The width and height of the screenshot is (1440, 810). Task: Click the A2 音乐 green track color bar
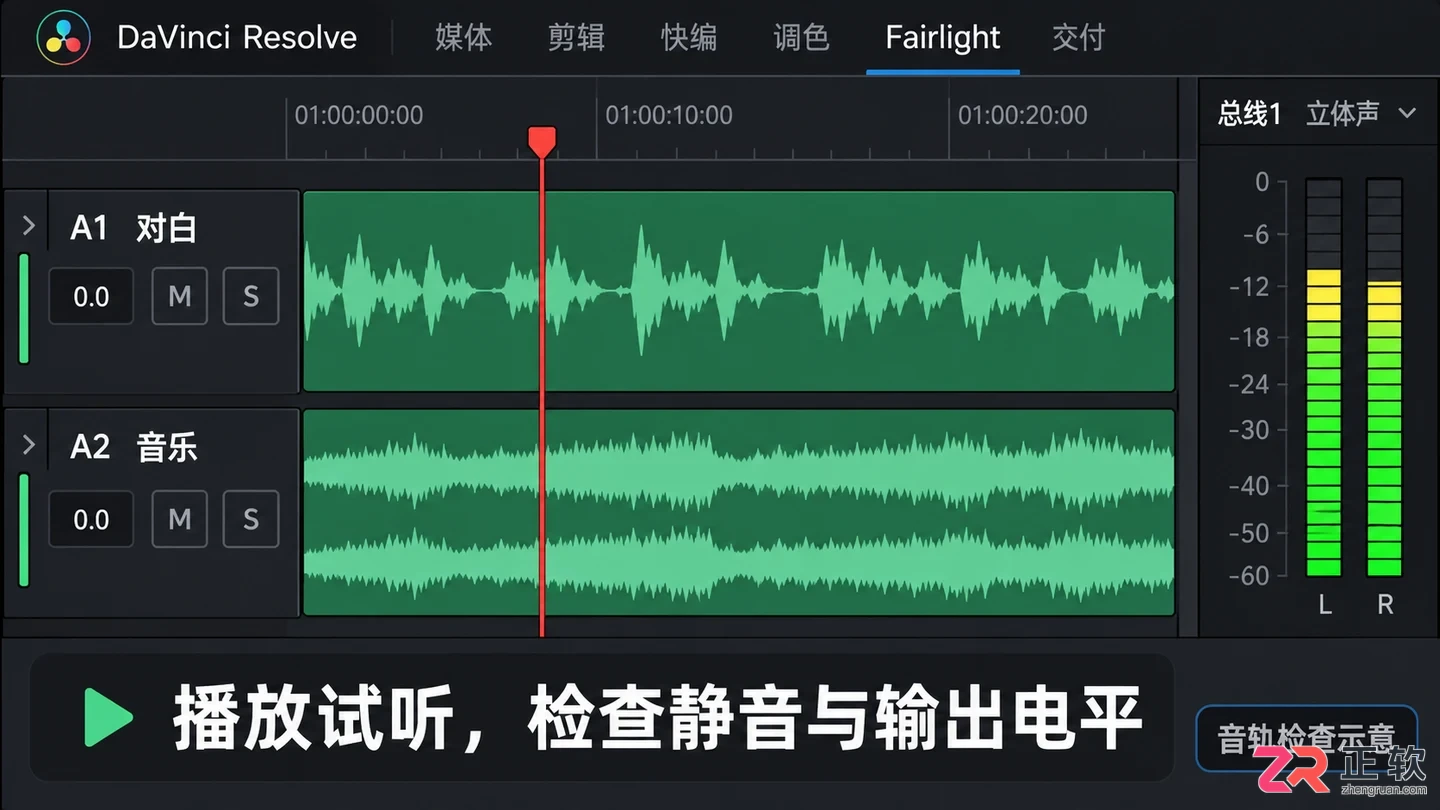(x=24, y=530)
